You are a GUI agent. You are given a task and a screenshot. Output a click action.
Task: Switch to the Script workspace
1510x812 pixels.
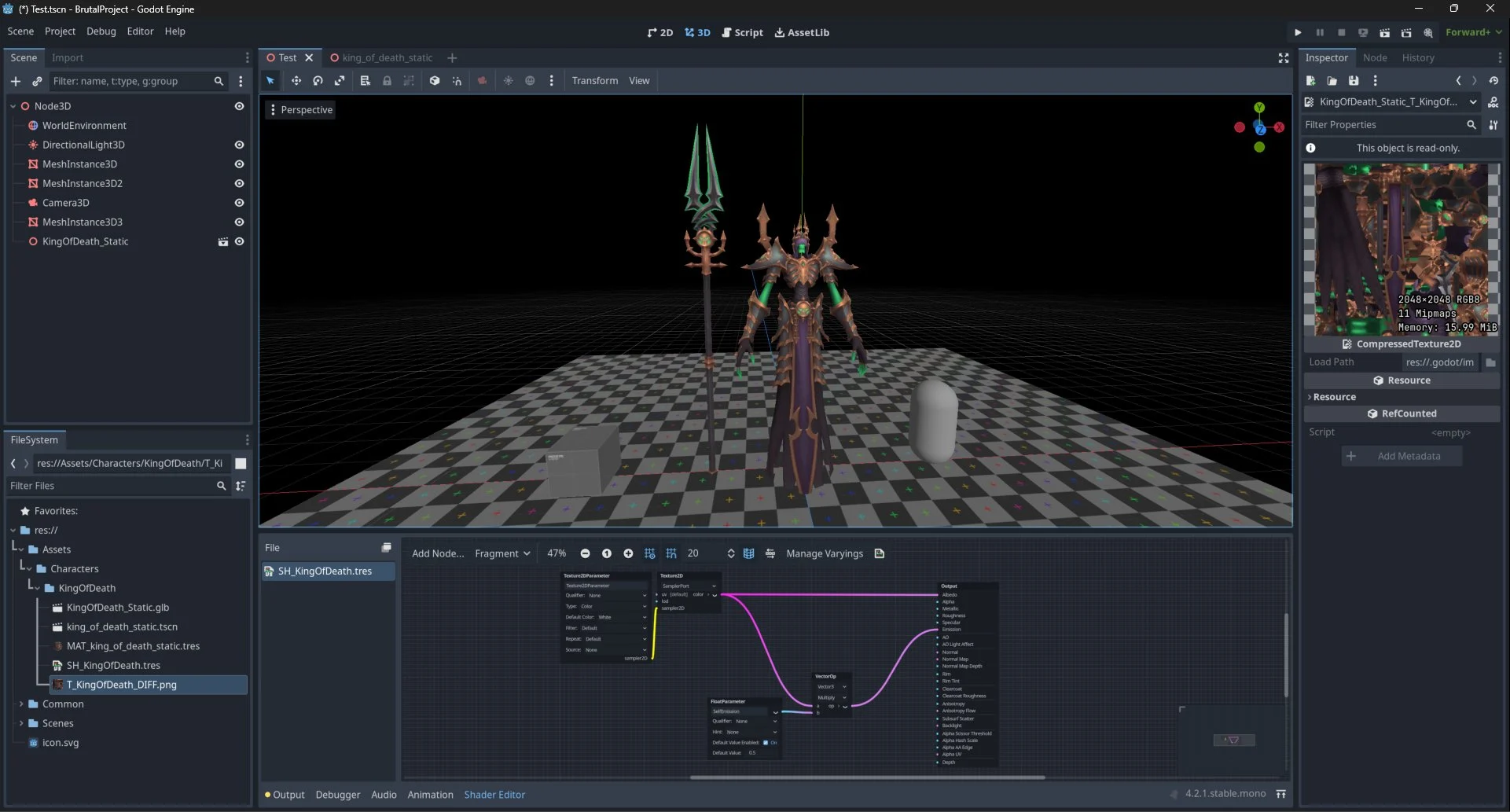click(742, 32)
